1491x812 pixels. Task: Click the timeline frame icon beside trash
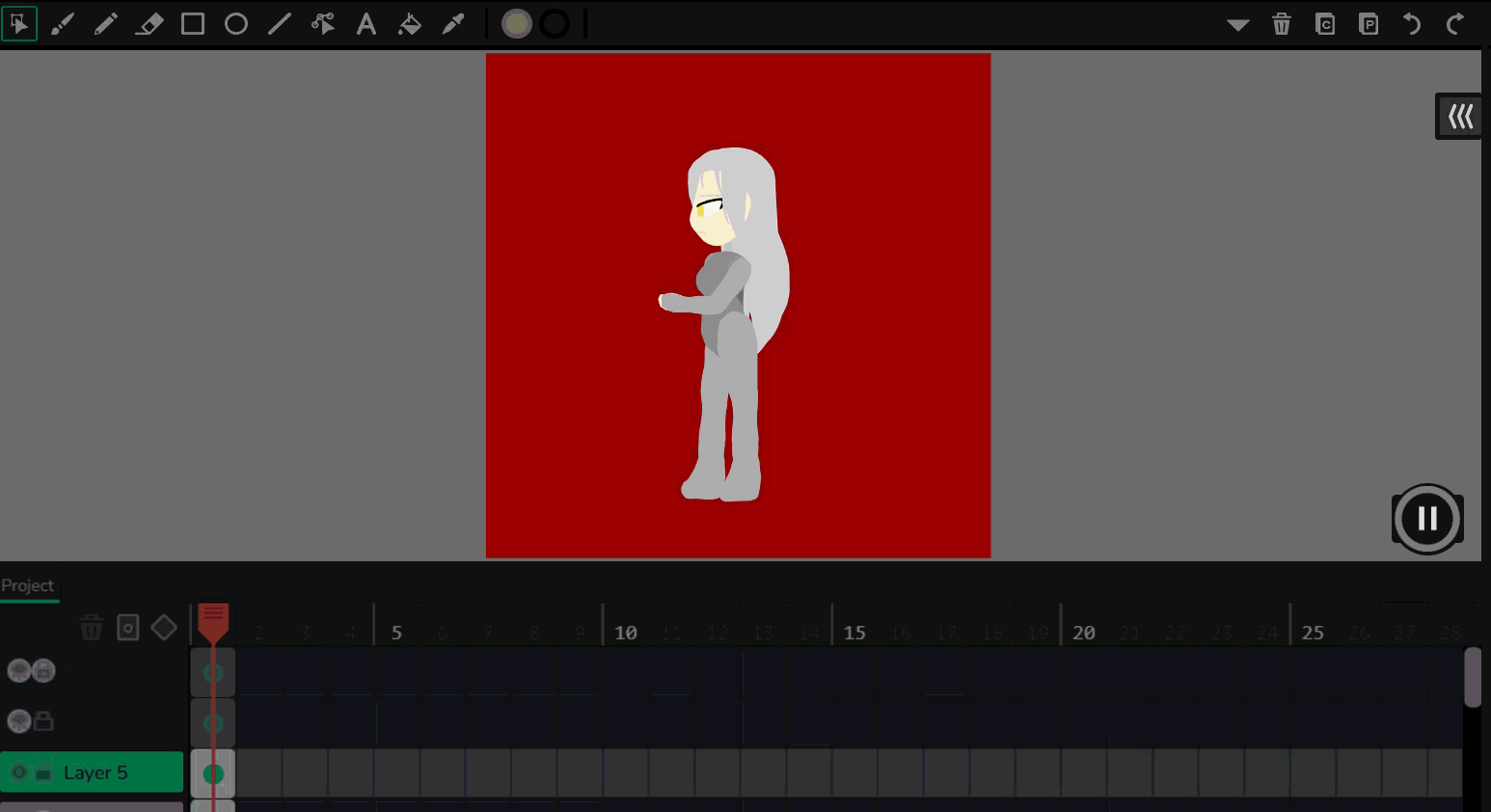(x=128, y=628)
